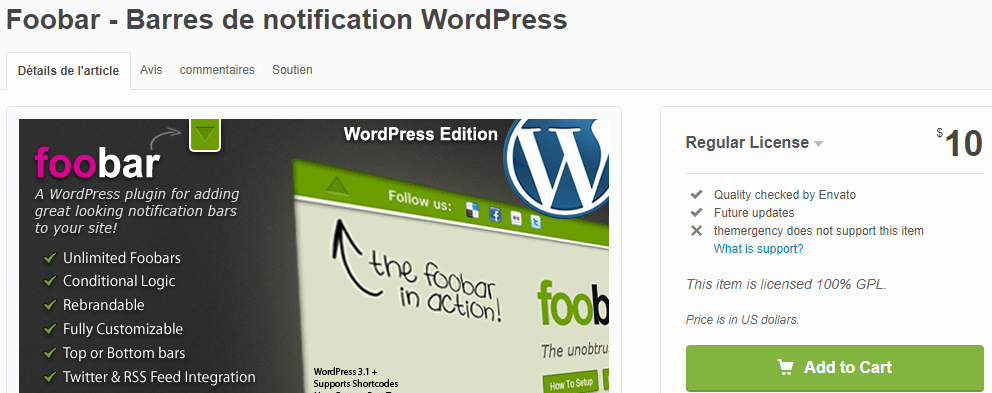The image size is (992, 393).
Task: Click the Delicious icon in Follow us bar
Action: [x=473, y=211]
